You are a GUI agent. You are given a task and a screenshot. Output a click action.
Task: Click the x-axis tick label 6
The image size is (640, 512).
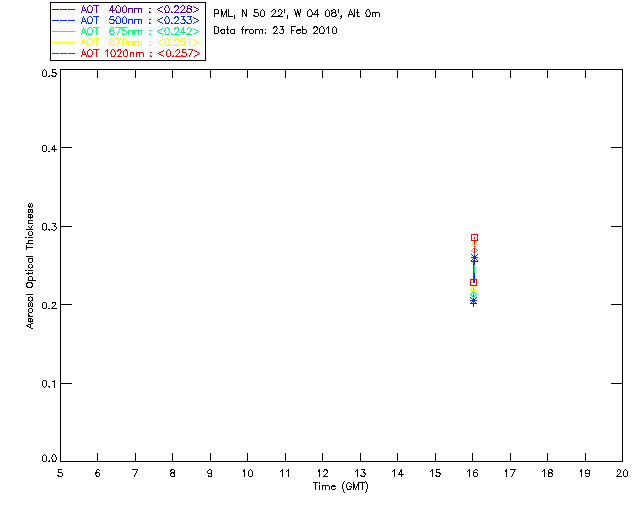coord(98,474)
